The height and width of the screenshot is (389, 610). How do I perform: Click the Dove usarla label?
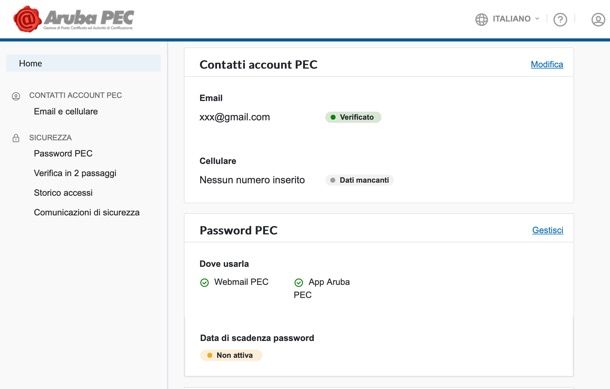pyautogui.click(x=224, y=264)
